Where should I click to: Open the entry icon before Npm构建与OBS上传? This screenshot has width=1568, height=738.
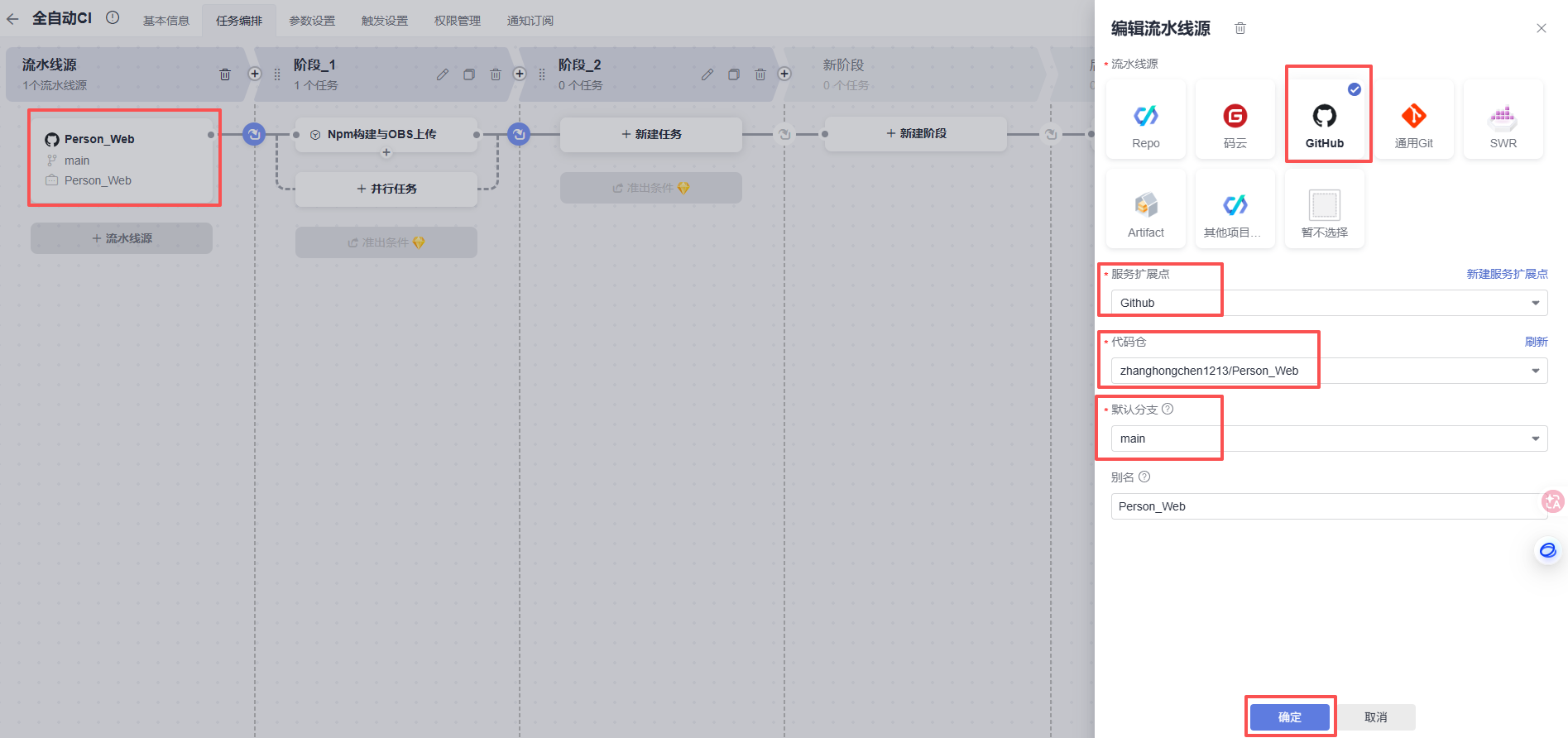click(x=254, y=133)
